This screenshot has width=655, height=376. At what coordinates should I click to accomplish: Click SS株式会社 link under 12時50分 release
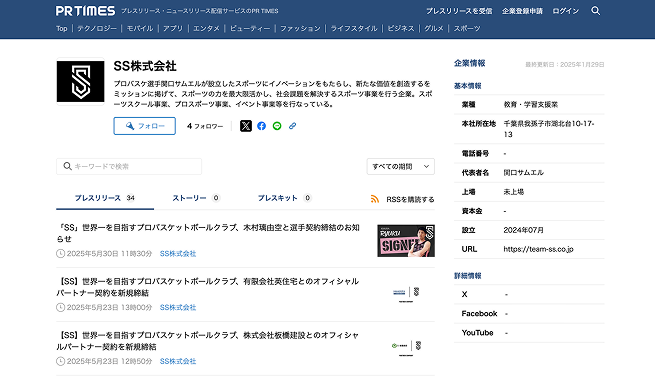pyautogui.click(x=178, y=361)
